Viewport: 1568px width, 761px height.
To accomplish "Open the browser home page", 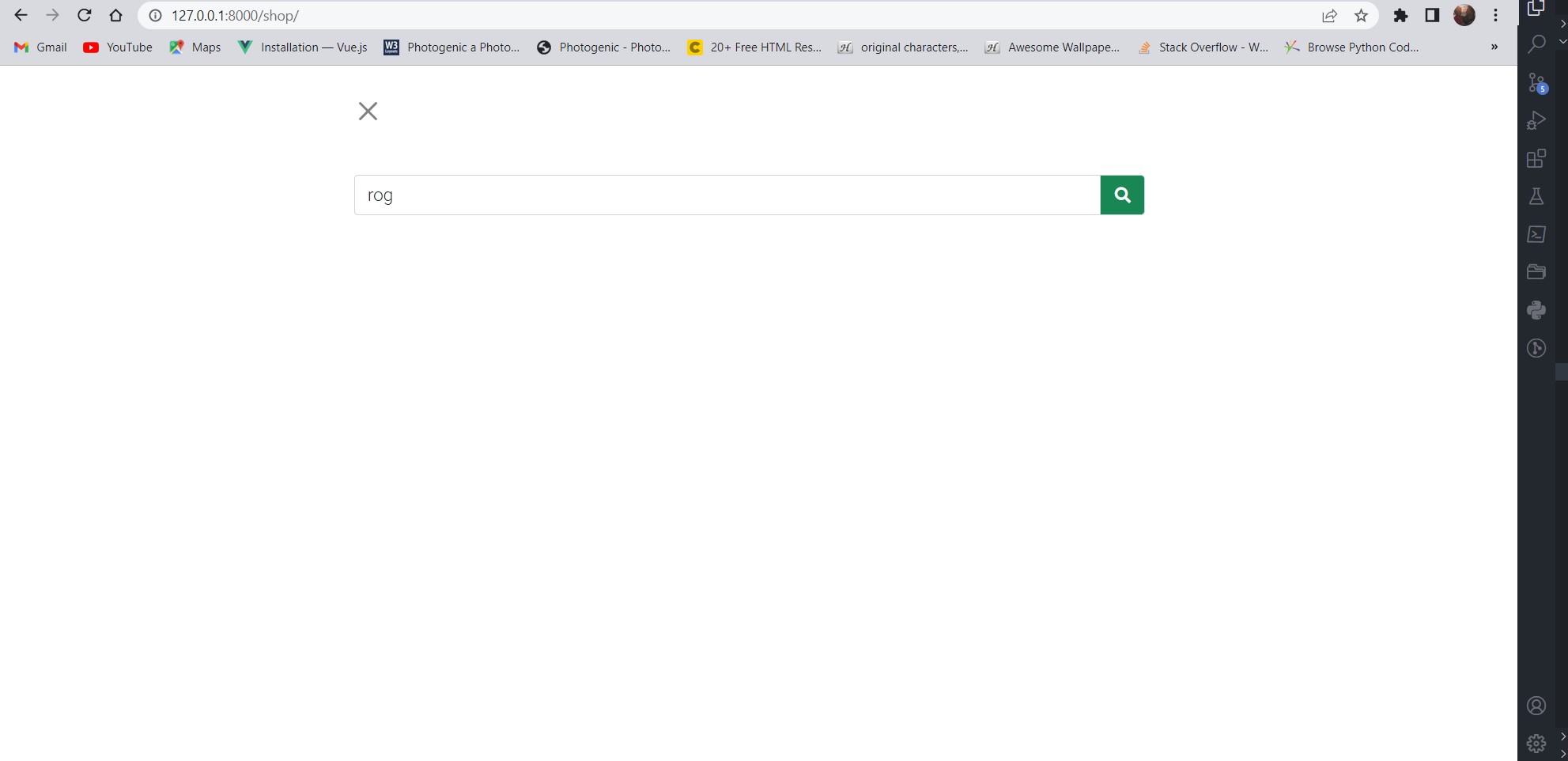I will coord(115,15).
